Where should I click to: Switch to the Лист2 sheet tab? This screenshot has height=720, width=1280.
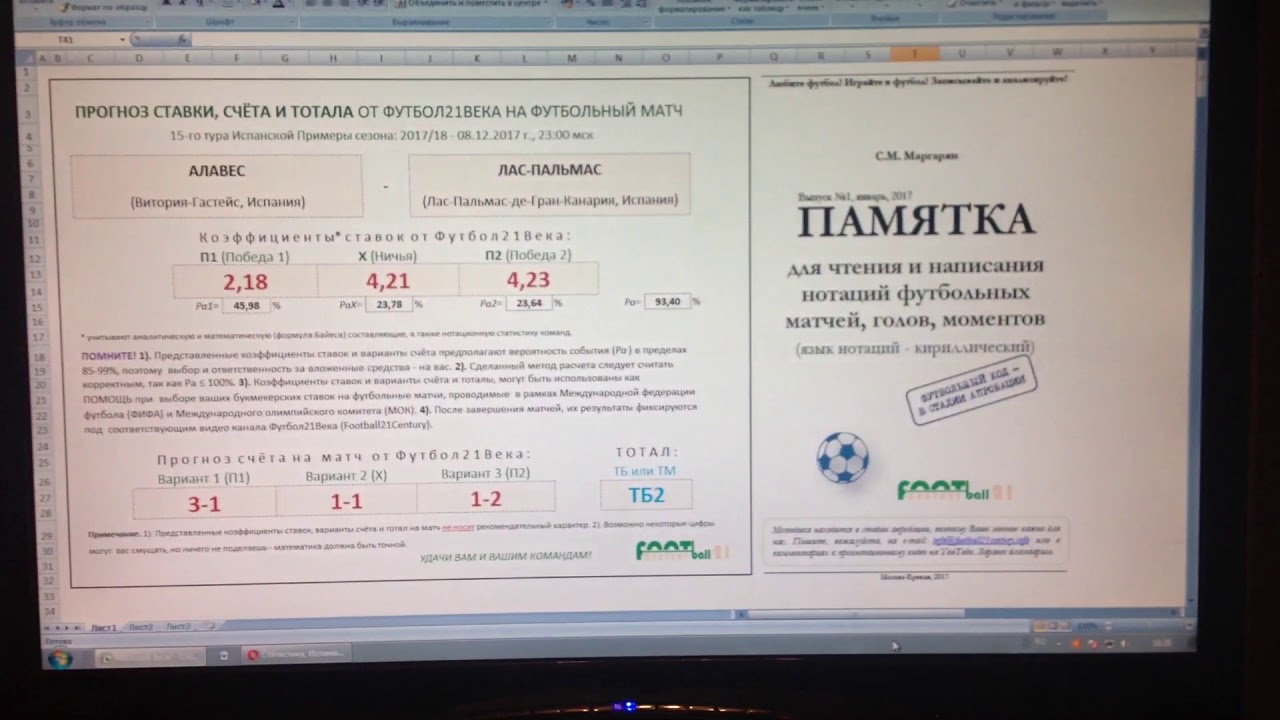coord(141,627)
